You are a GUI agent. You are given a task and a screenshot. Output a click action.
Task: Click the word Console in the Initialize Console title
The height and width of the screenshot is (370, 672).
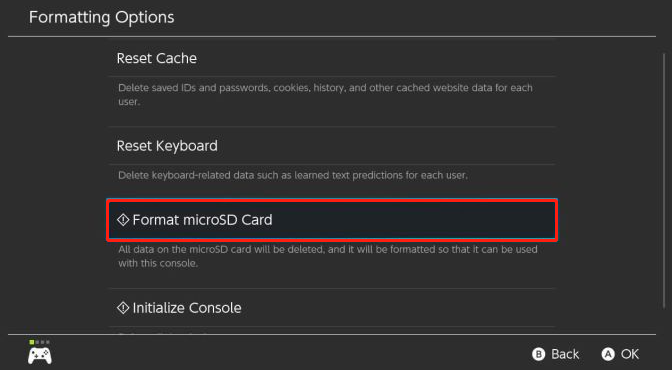(x=215, y=308)
